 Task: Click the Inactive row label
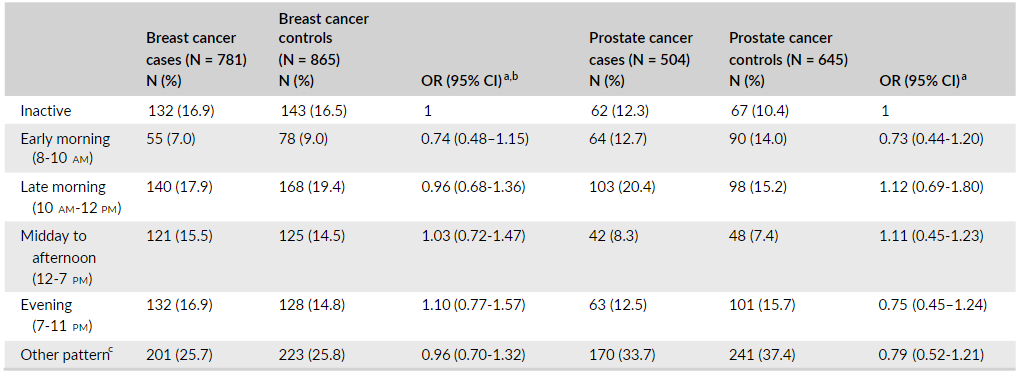point(46,111)
